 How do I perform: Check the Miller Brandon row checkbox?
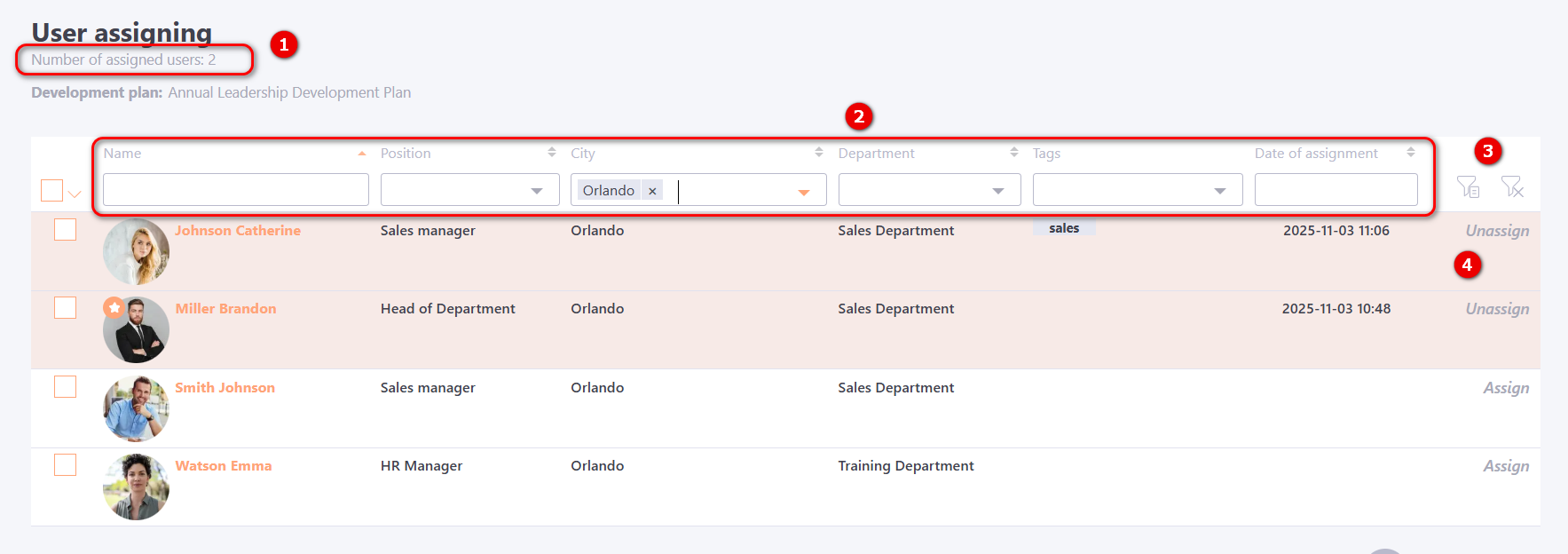click(x=65, y=308)
